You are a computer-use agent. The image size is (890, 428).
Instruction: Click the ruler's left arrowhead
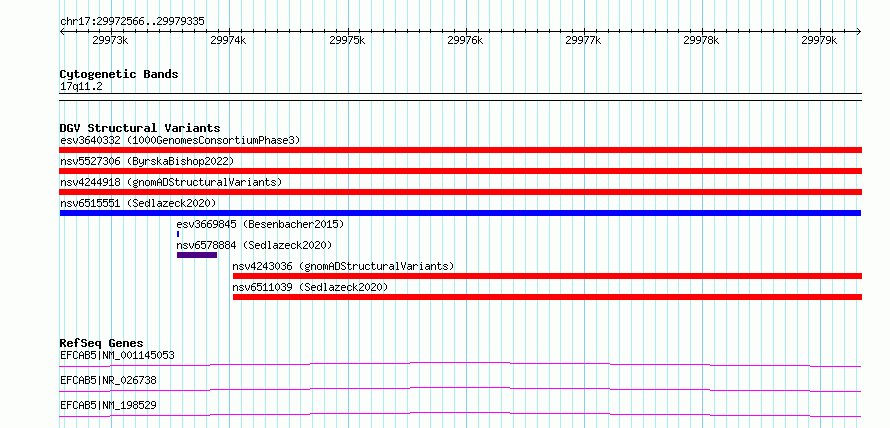coord(62,31)
